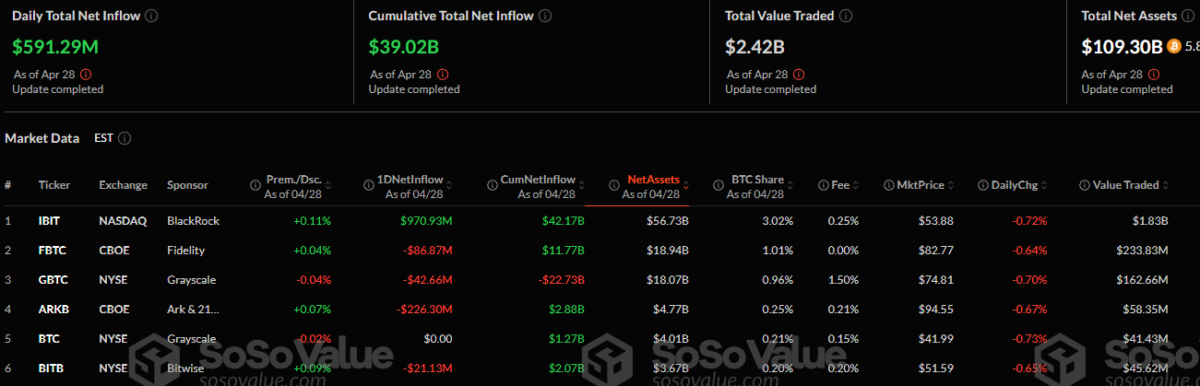The height and width of the screenshot is (386, 1200).
Task: Click the $591.29M daily inflow value
Action: click(55, 46)
